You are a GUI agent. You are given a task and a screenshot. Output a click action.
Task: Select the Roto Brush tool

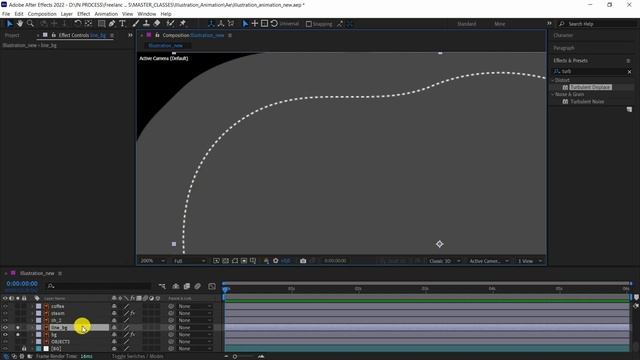[171, 24]
